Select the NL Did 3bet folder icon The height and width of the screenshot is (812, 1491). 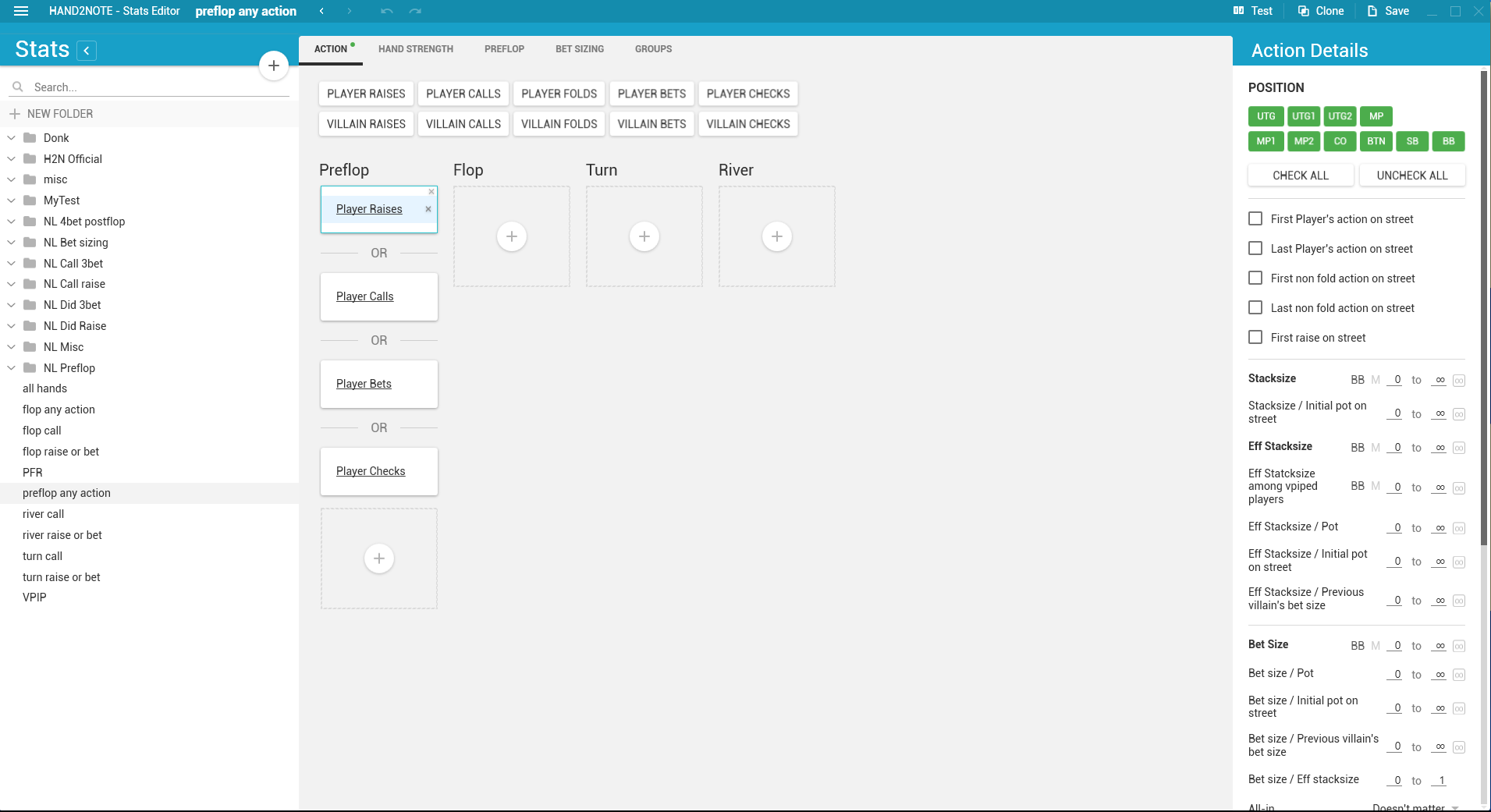point(30,305)
